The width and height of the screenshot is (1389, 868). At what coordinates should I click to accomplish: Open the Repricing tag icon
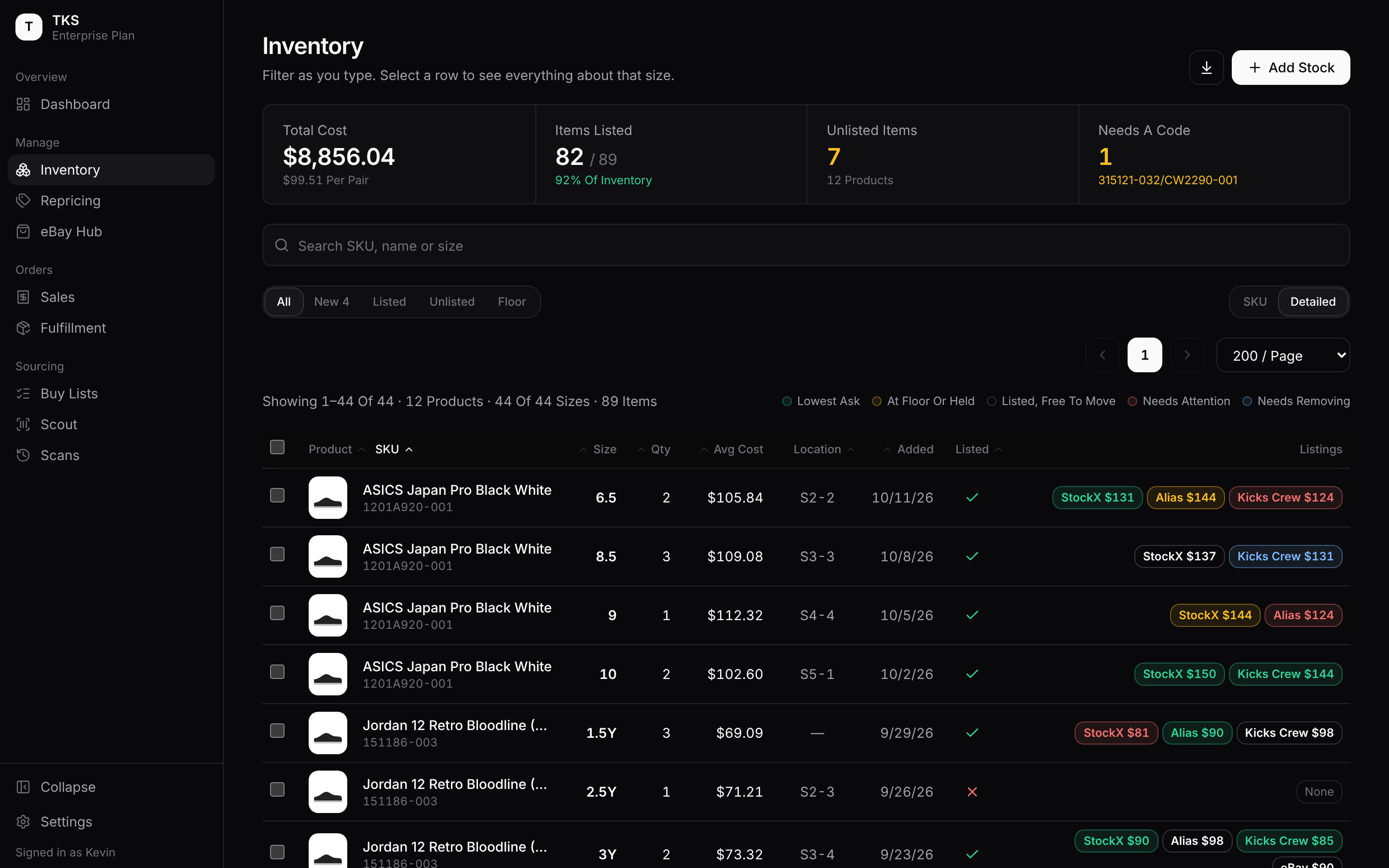[x=23, y=201]
